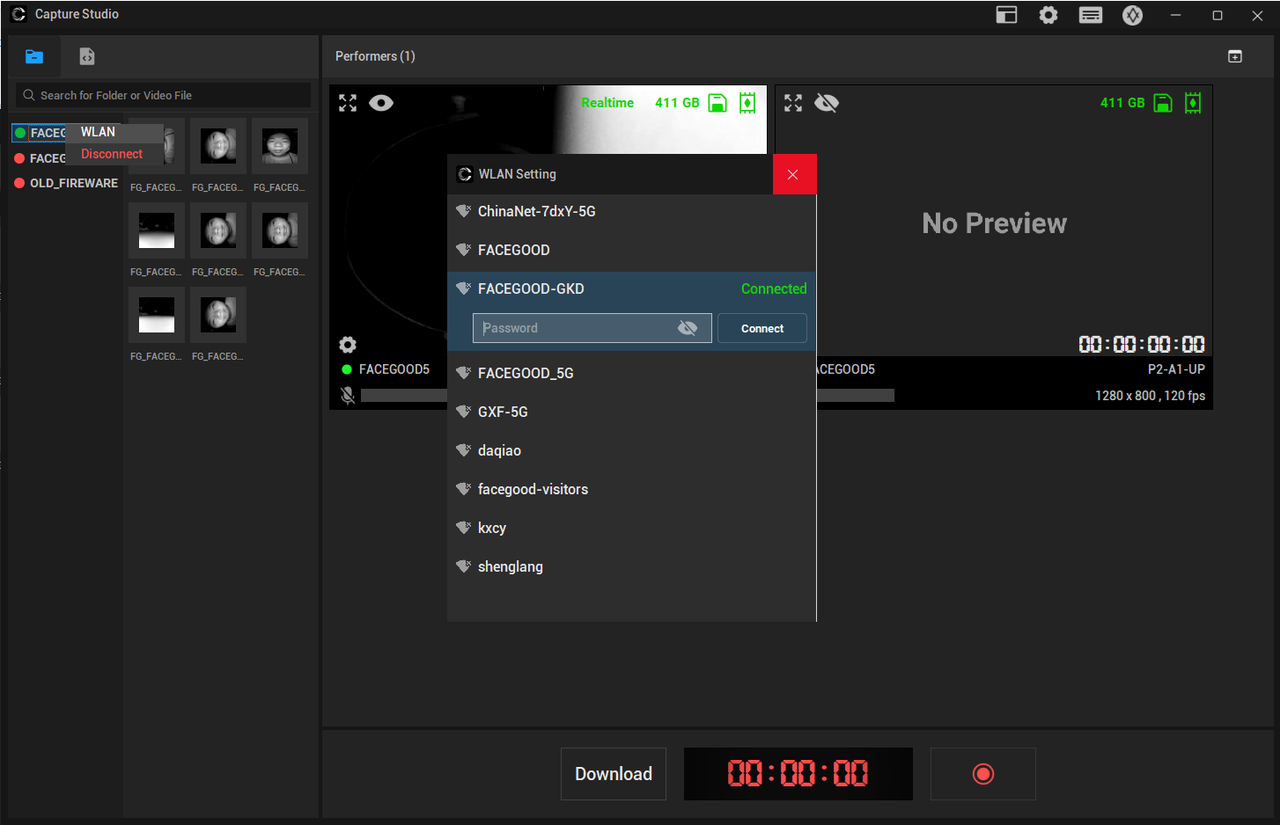Click the P2-A1-UP camera label
1280x825 pixels.
pyautogui.click(x=1176, y=369)
